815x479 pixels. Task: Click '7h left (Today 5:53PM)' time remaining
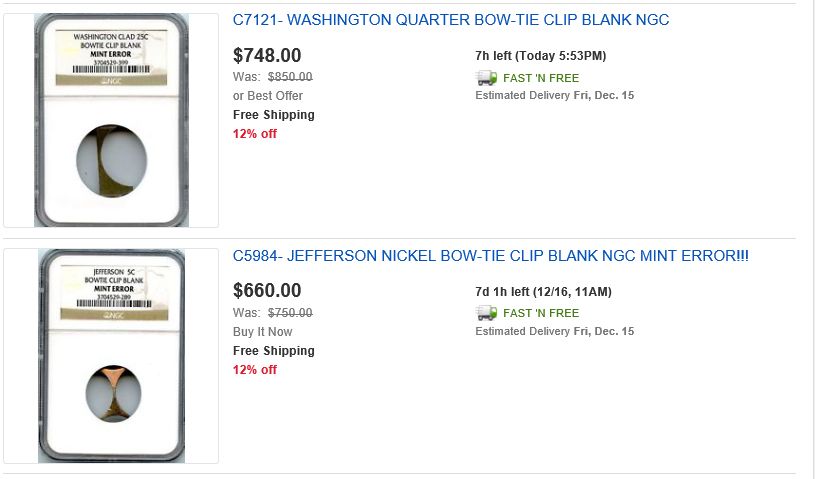[541, 56]
